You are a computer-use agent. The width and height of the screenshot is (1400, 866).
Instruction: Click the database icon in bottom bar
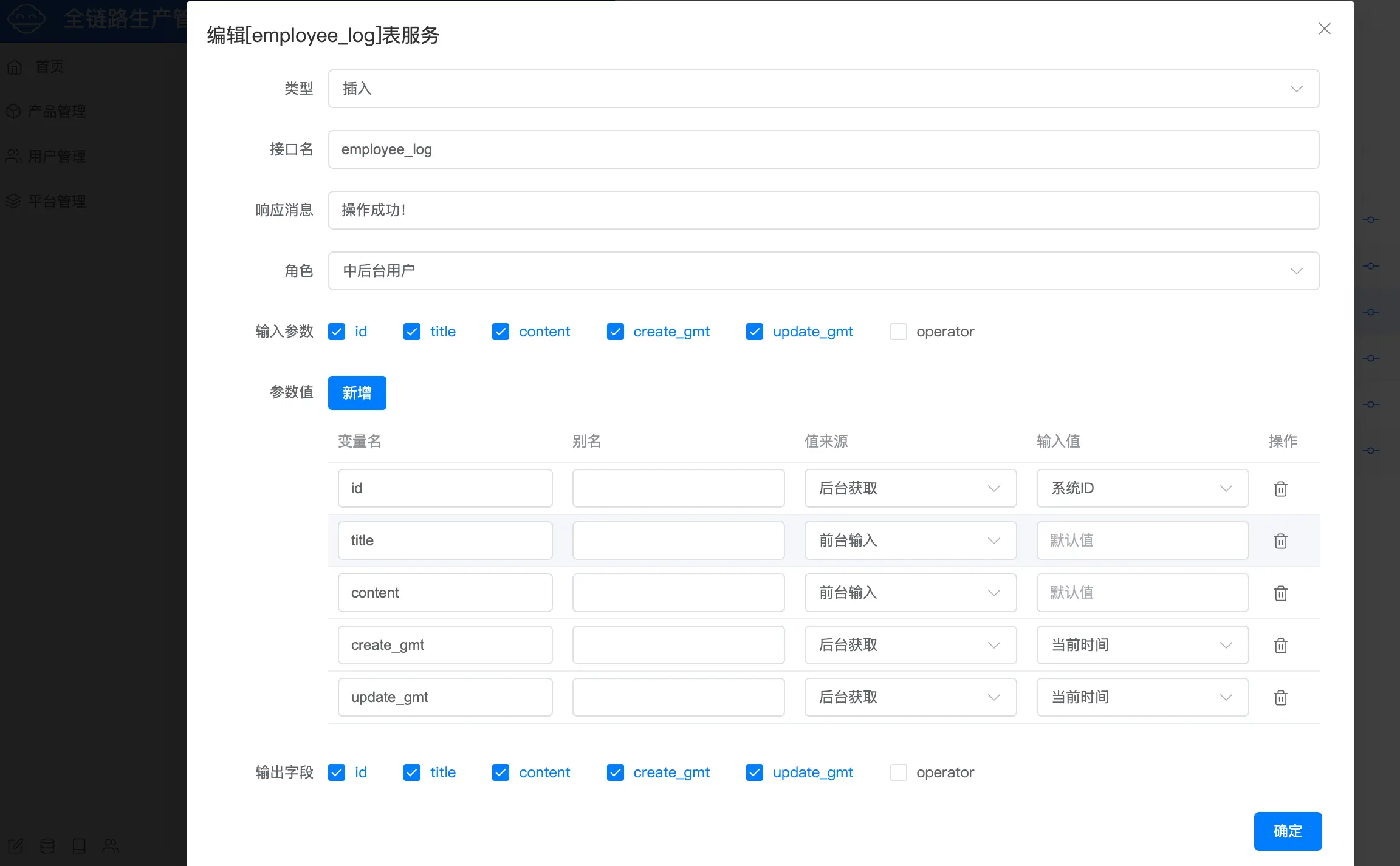tap(47, 845)
